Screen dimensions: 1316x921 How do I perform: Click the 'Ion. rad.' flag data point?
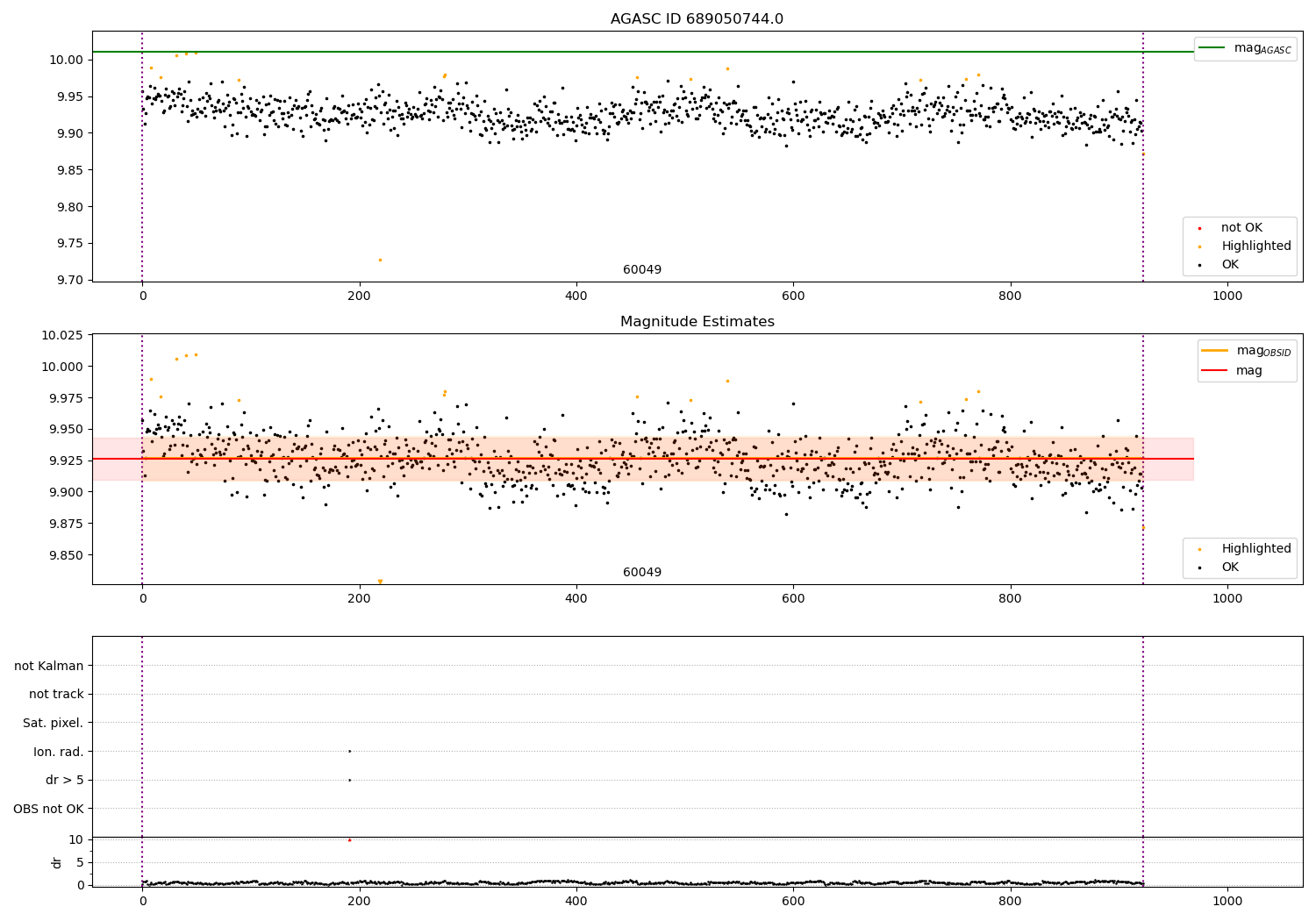[349, 751]
